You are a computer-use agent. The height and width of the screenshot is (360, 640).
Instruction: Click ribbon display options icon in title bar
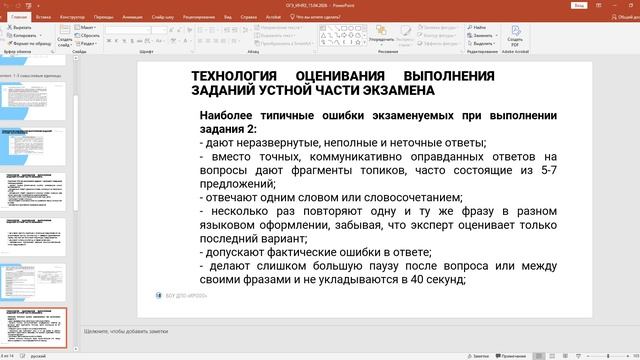pos(598,6)
